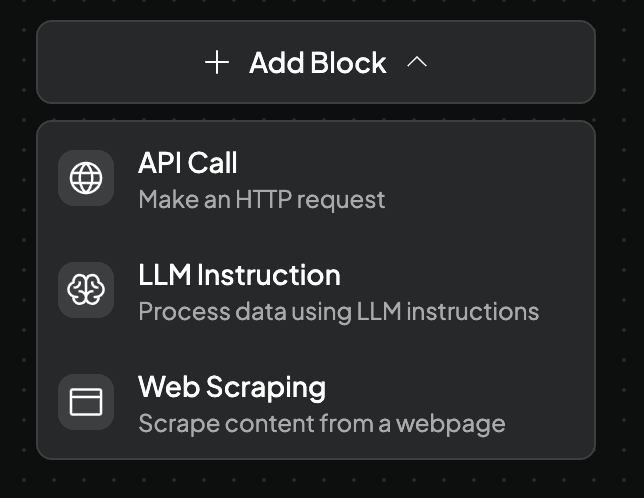The image size is (644, 498).
Task: Pick the browser window icon for Web Scraping
Action: tap(86, 402)
